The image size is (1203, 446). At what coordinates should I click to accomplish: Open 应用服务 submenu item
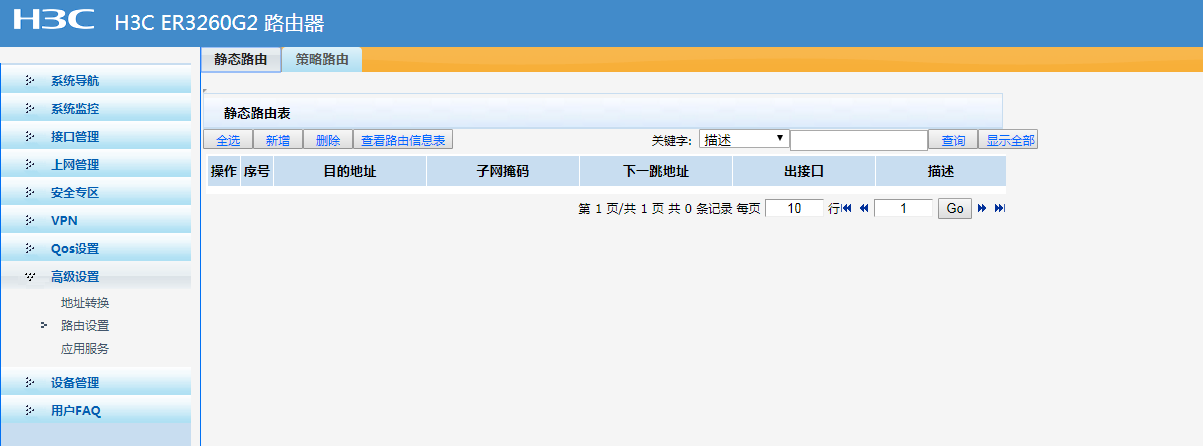click(85, 348)
